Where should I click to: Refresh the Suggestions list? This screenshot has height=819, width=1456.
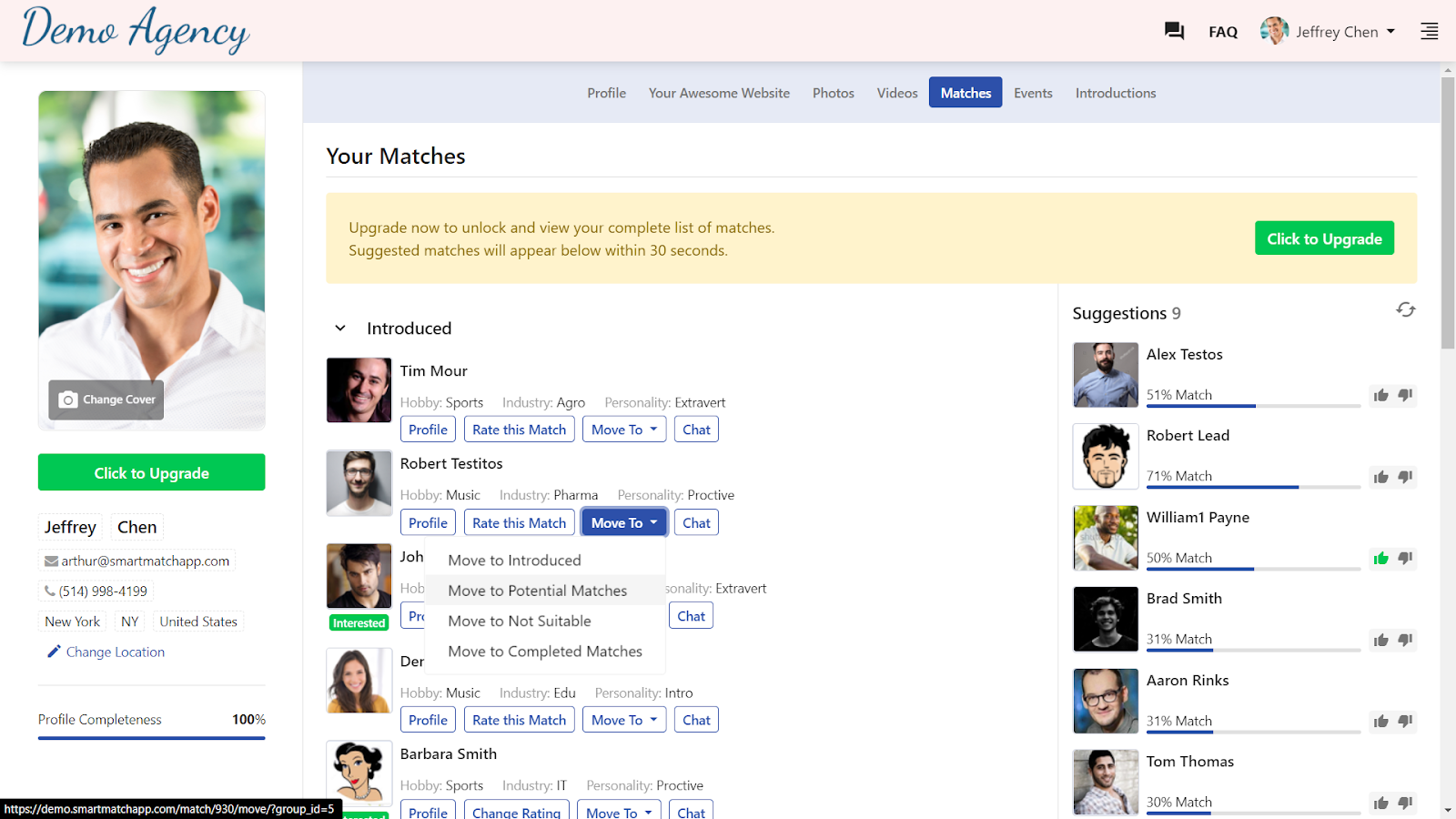(x=1405, y=309)
